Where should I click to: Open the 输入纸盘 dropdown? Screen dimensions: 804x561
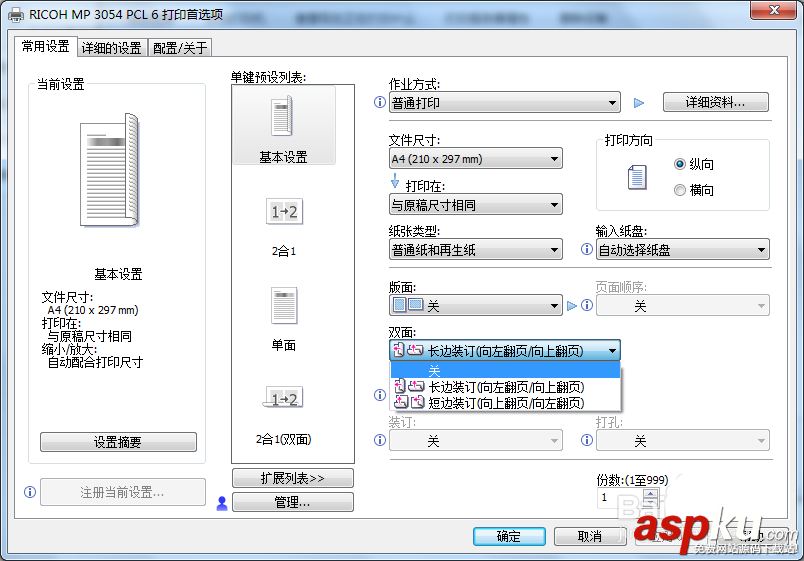pyautogui.click(x=682, y=249)
